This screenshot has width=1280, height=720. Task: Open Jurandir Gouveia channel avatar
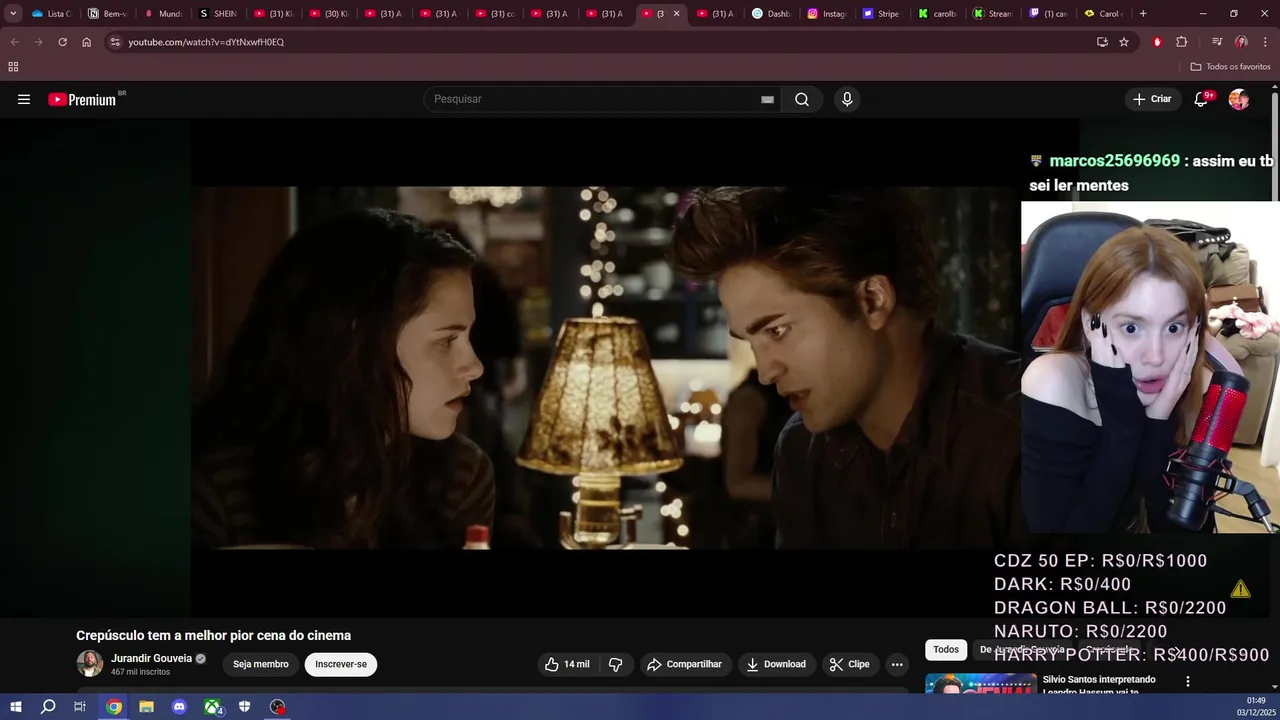(90, 664)
